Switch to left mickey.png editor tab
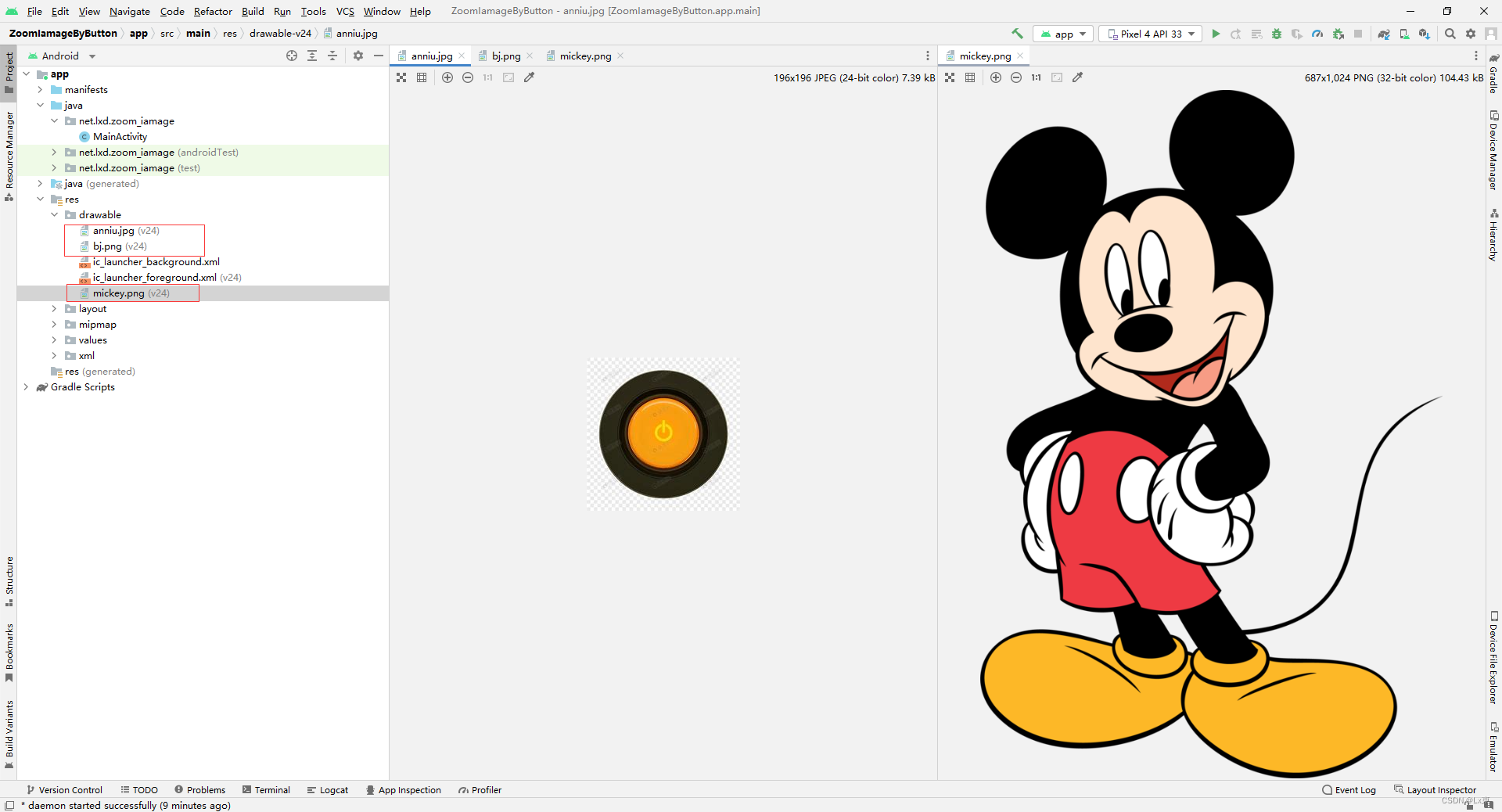1502x812 pixels. [x=585, y=56]
